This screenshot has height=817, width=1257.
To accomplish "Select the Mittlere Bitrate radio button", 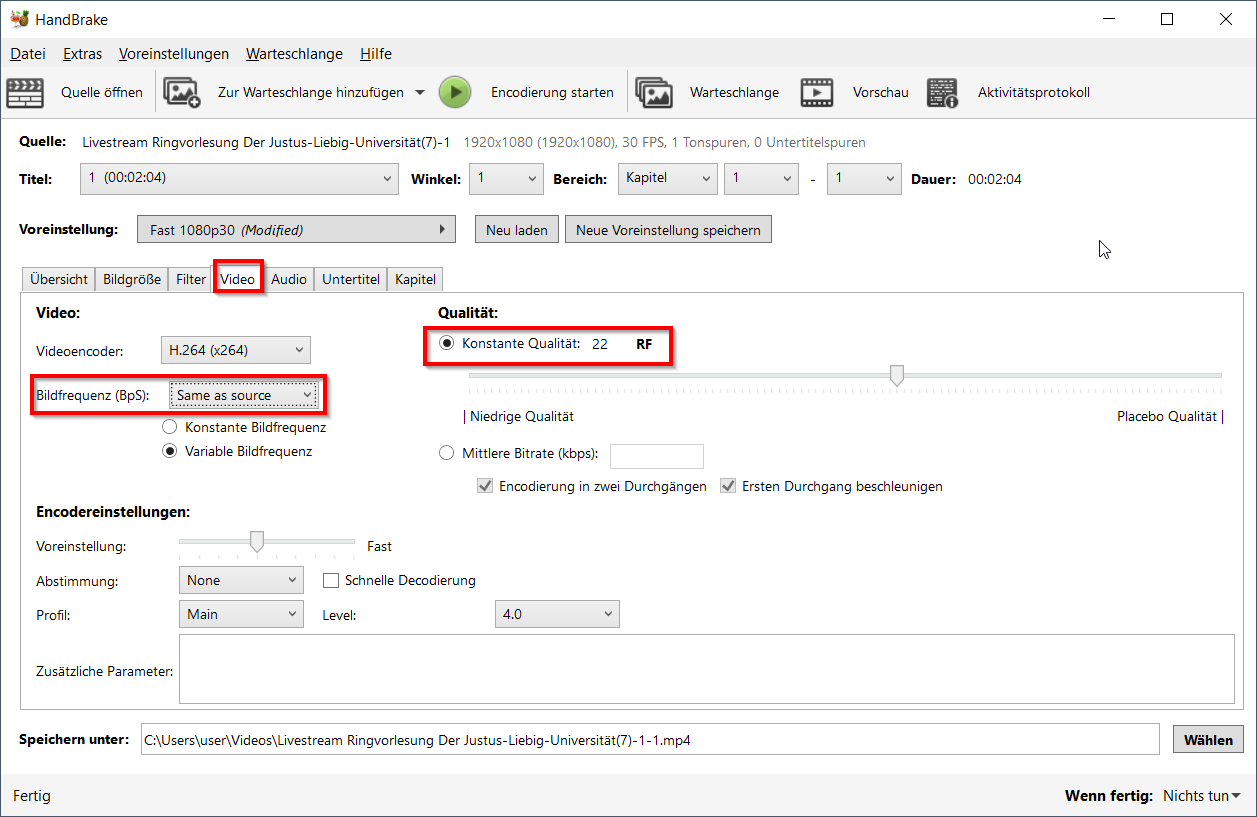I will (x=447, y=454).
